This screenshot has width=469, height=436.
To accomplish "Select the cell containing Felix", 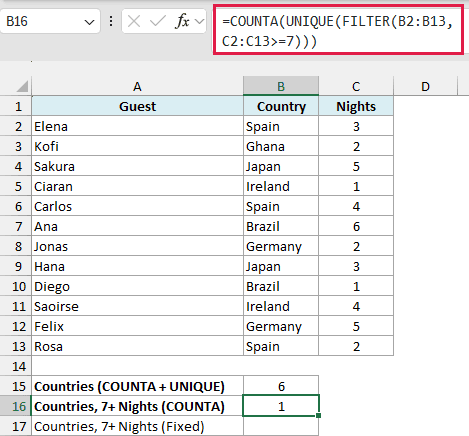I will [137, 326].
